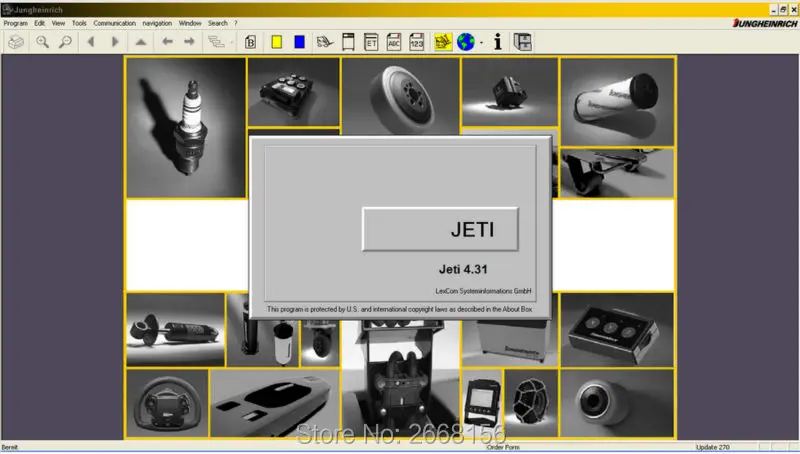This screenshot has width=800, height=454.
Task: Open the ET document icon
Action: tap(371, 42)
